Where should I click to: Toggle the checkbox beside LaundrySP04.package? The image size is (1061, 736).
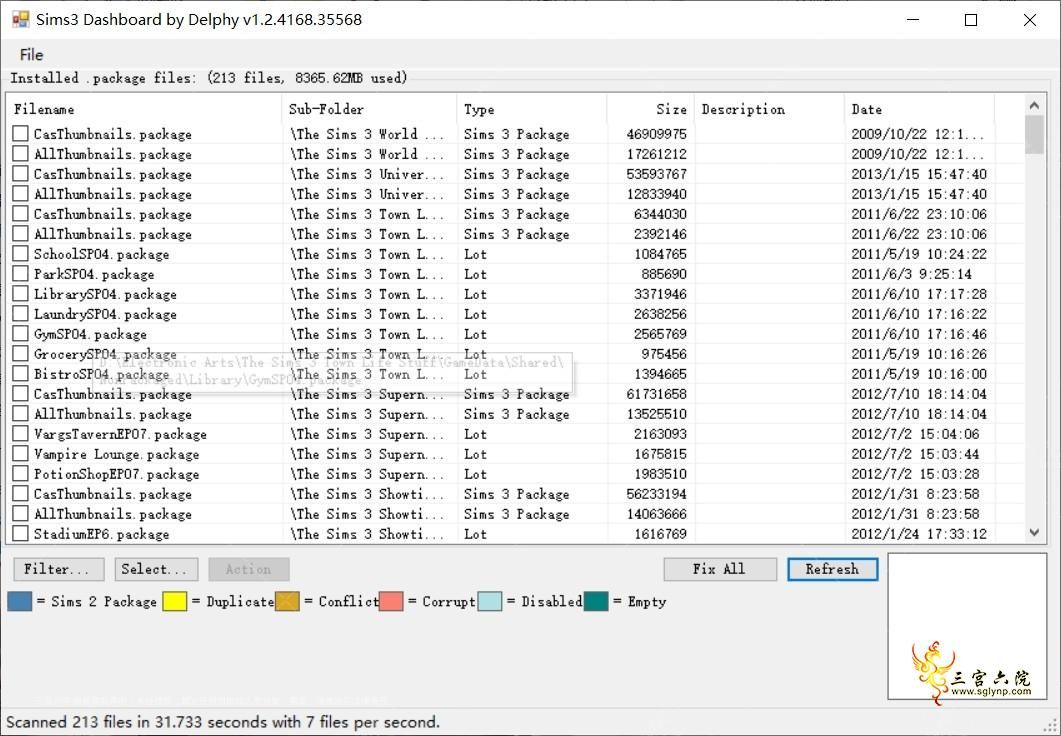[20, 314]
